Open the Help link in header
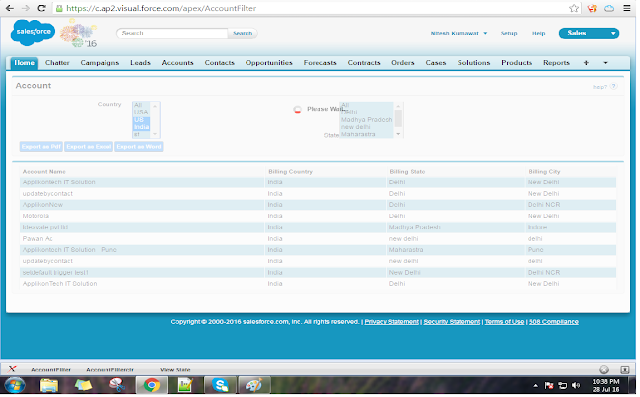The image size is (640, 397). pos(538,33)
